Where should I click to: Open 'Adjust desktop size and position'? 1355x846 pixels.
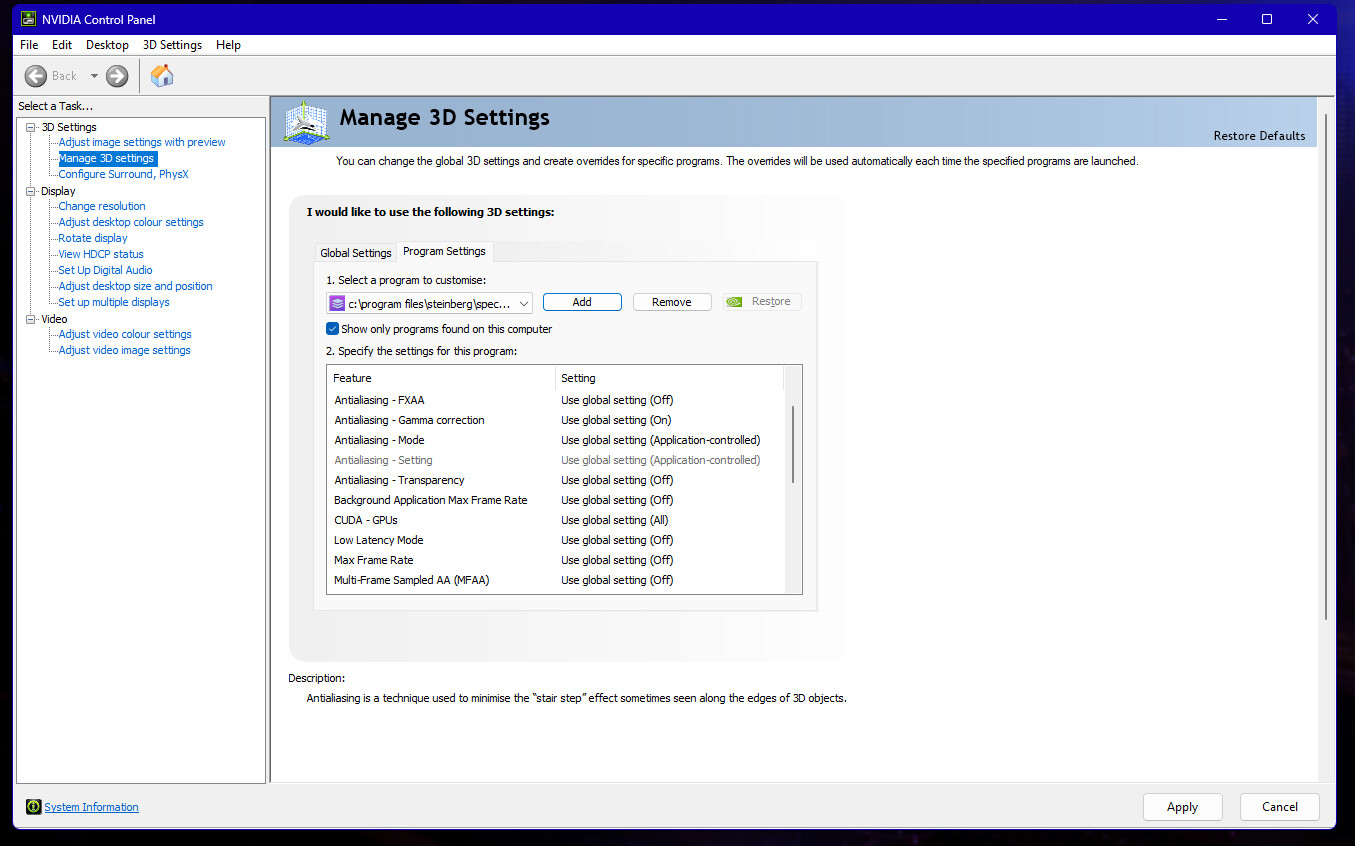[x=135, y=286]
